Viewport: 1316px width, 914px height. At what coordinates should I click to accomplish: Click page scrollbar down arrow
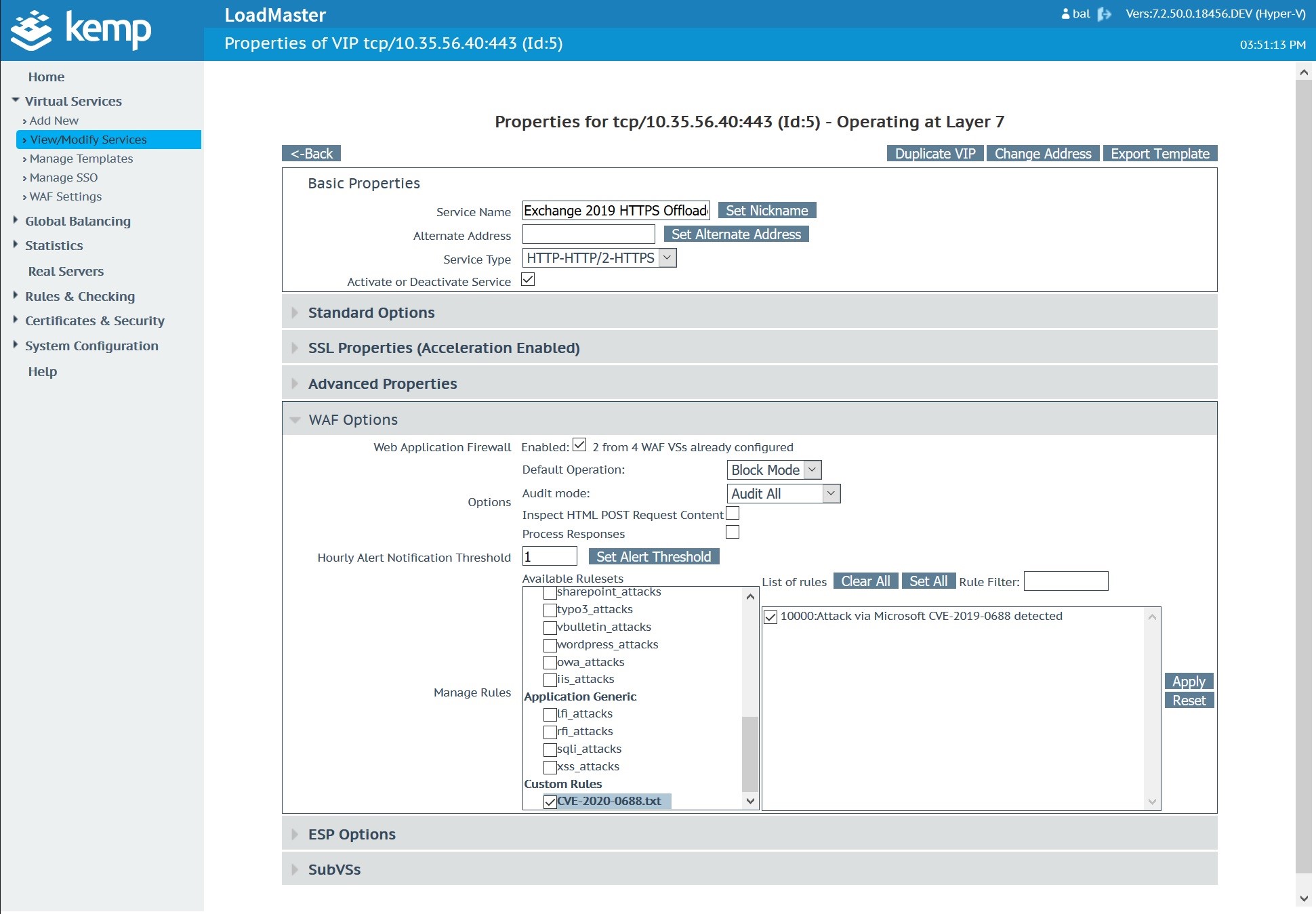pyautogui.click(x=1304, y=898)
